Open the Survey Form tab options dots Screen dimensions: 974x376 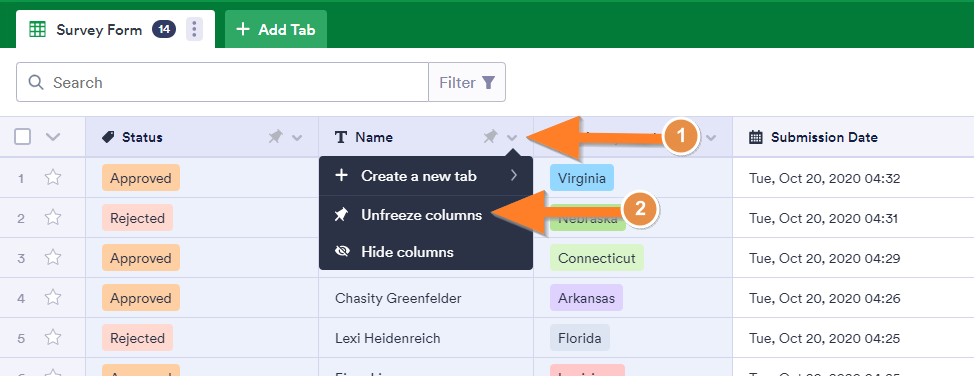point(194,29)
